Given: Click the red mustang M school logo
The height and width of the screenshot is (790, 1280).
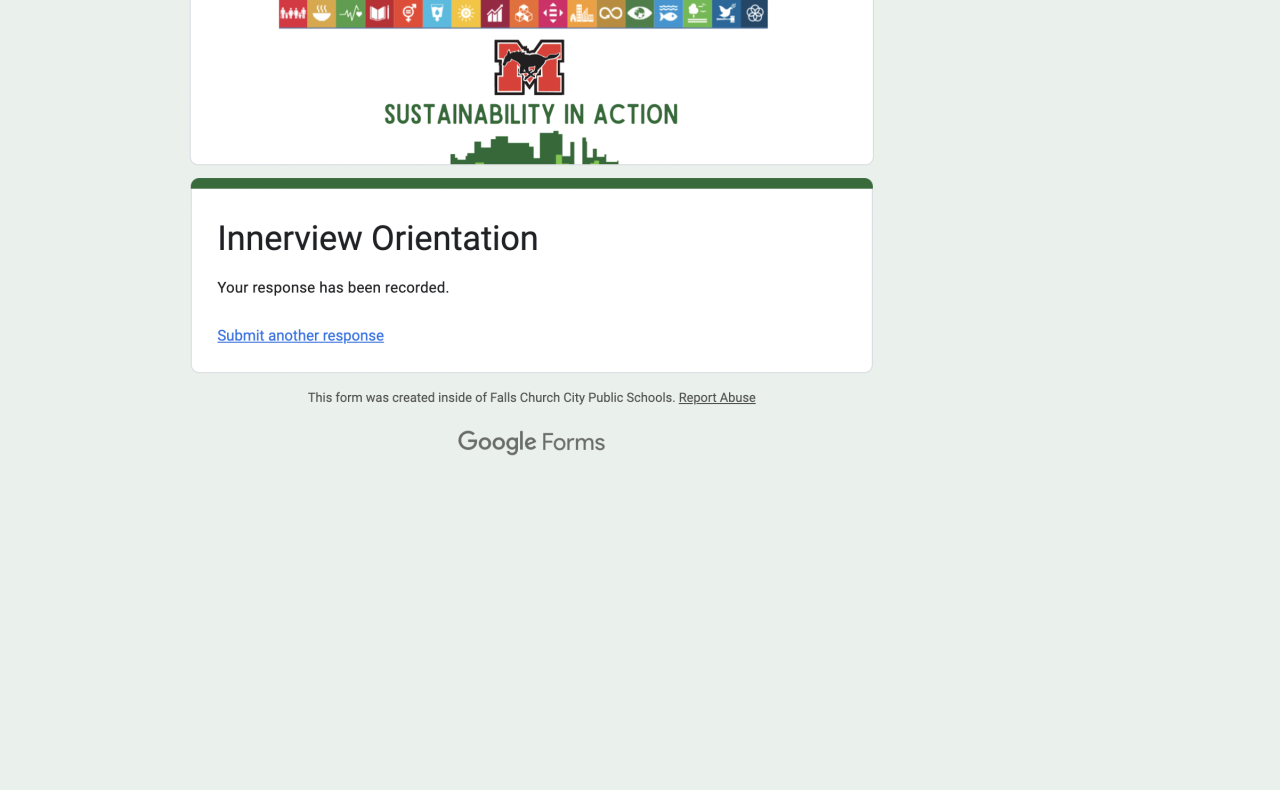Looking at the screenshot, I should (x=529, y=68).
